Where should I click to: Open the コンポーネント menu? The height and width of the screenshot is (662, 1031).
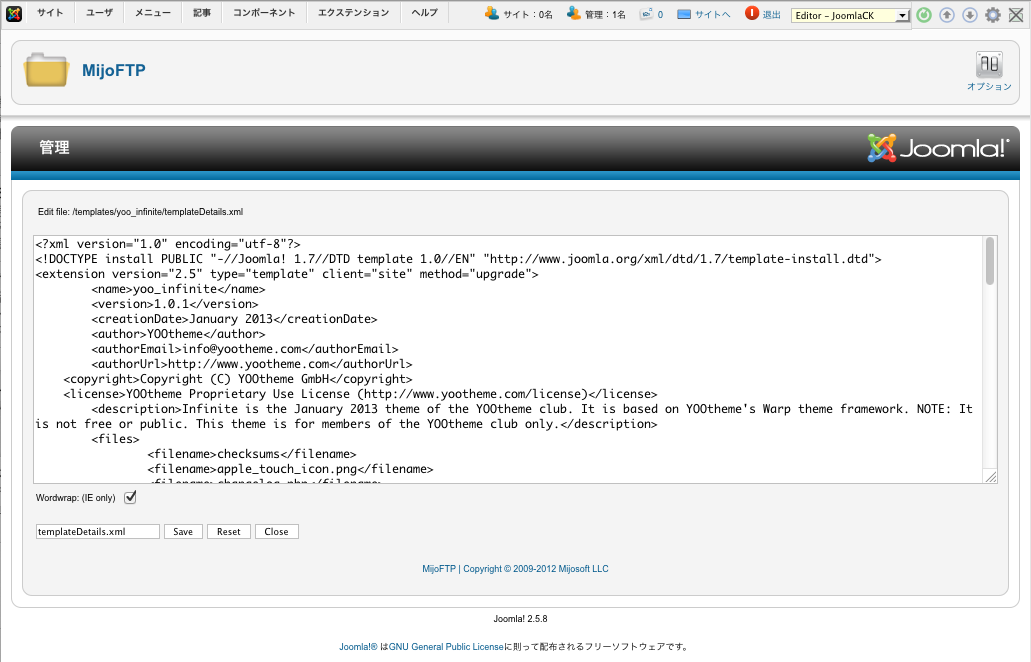[264, 13]
